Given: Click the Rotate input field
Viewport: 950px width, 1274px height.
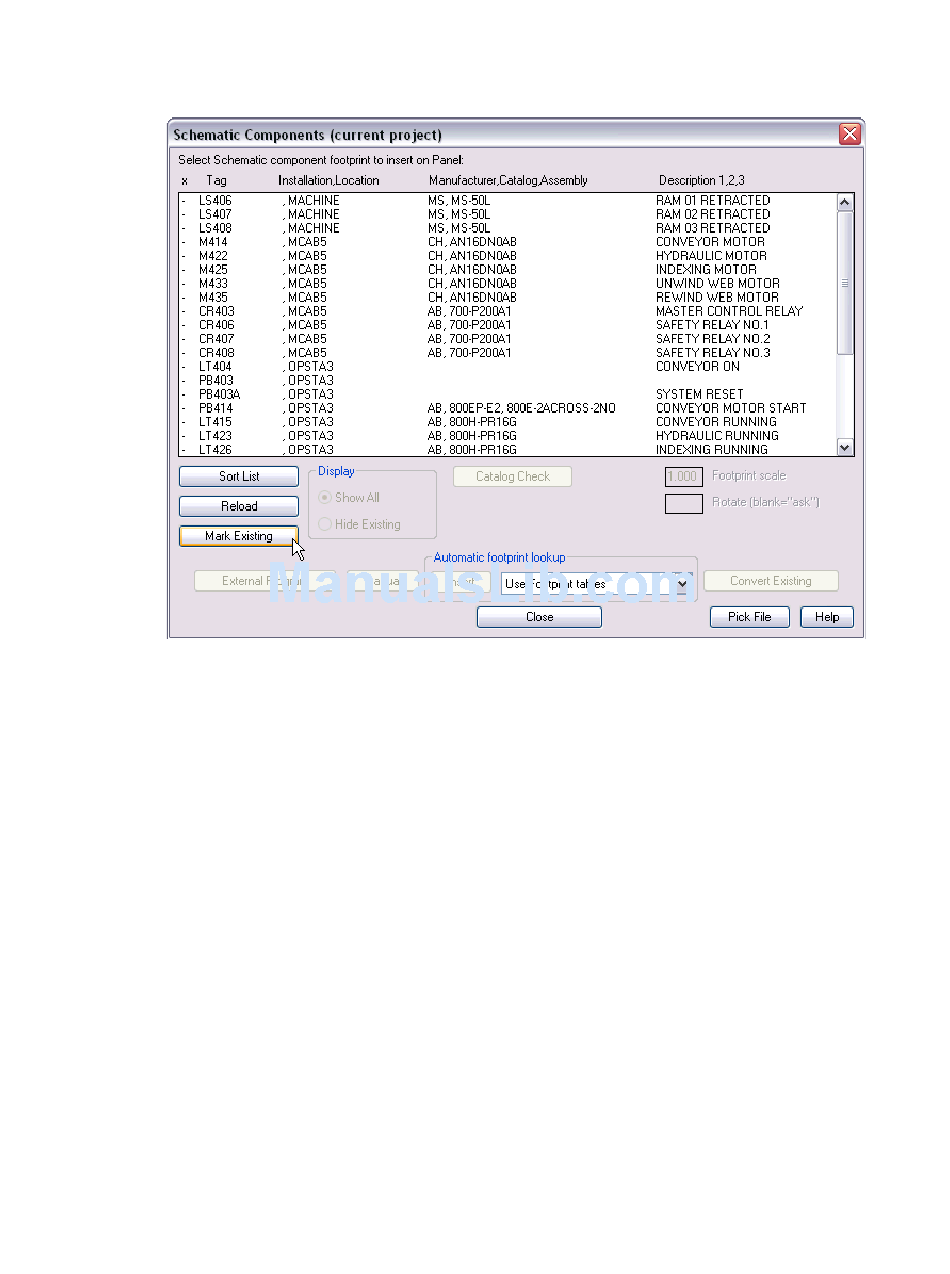Looking at the screenshot, I should [x=684, y=504].
